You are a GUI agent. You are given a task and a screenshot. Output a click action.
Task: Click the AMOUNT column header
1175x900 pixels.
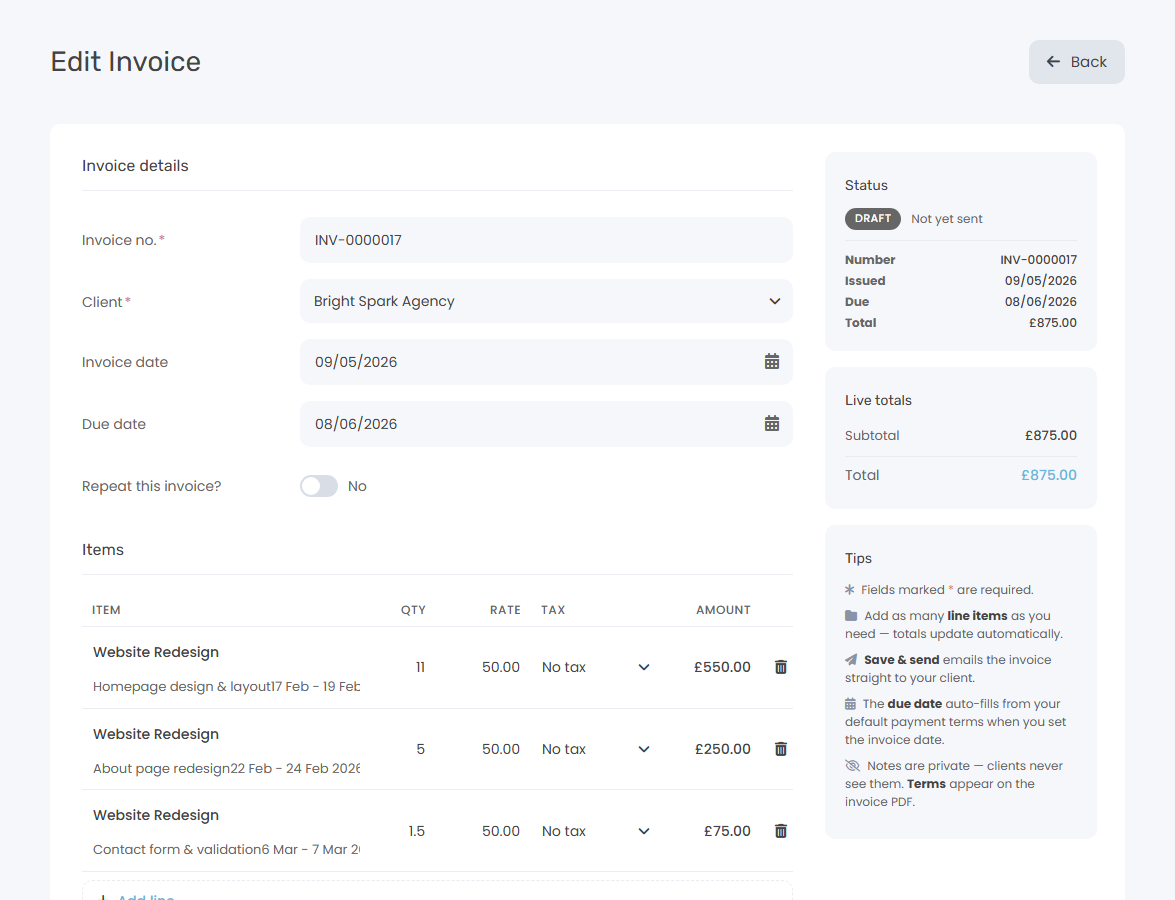(x=723, y=610)
